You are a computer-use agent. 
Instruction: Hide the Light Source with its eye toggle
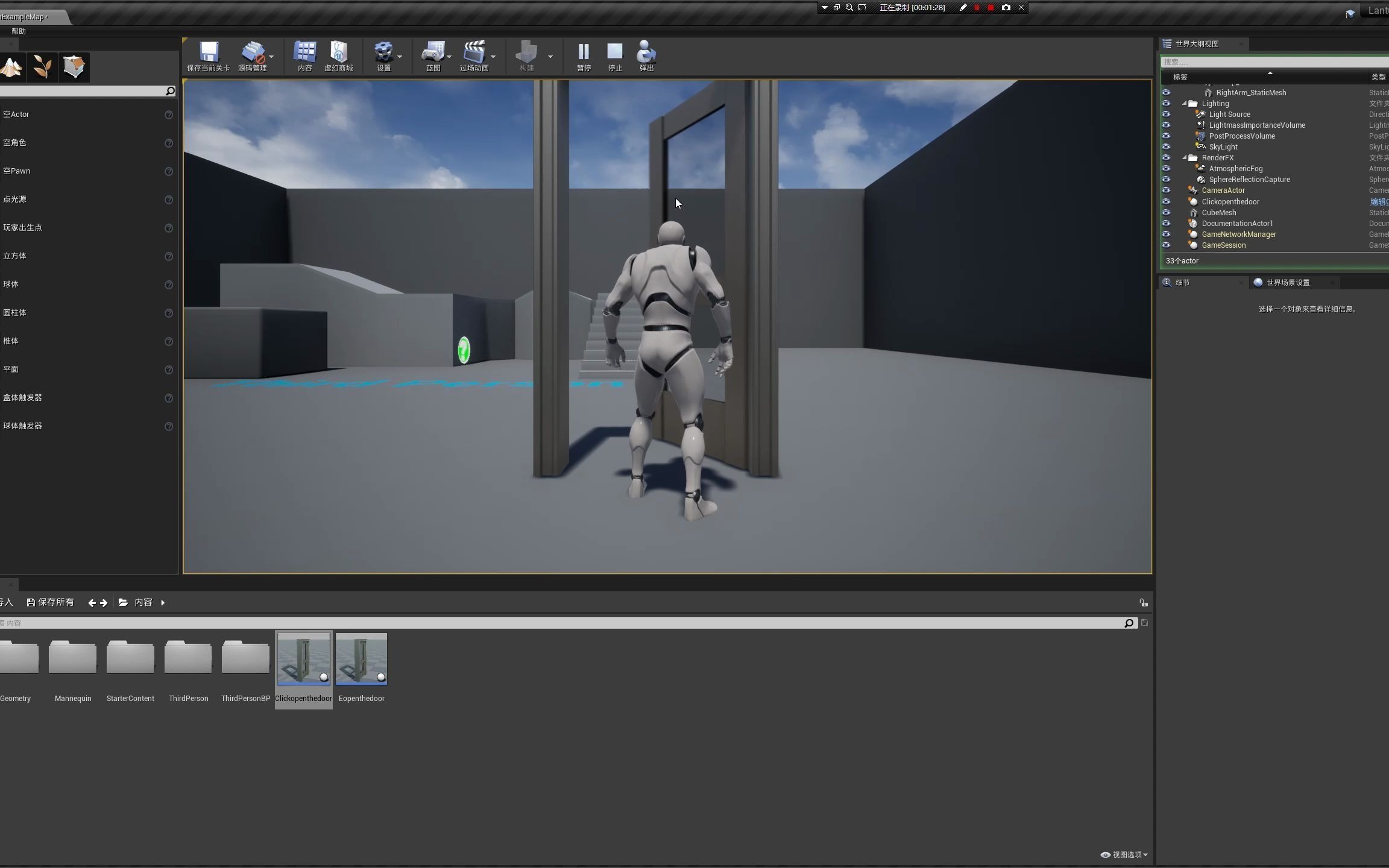click(x=1167, y=114)
